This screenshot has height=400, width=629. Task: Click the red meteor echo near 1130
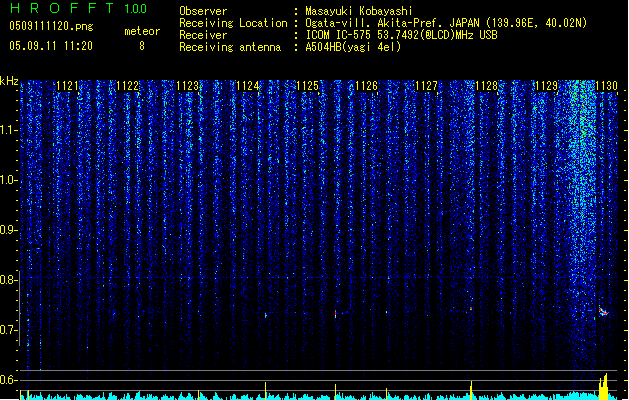click(604, 312)
